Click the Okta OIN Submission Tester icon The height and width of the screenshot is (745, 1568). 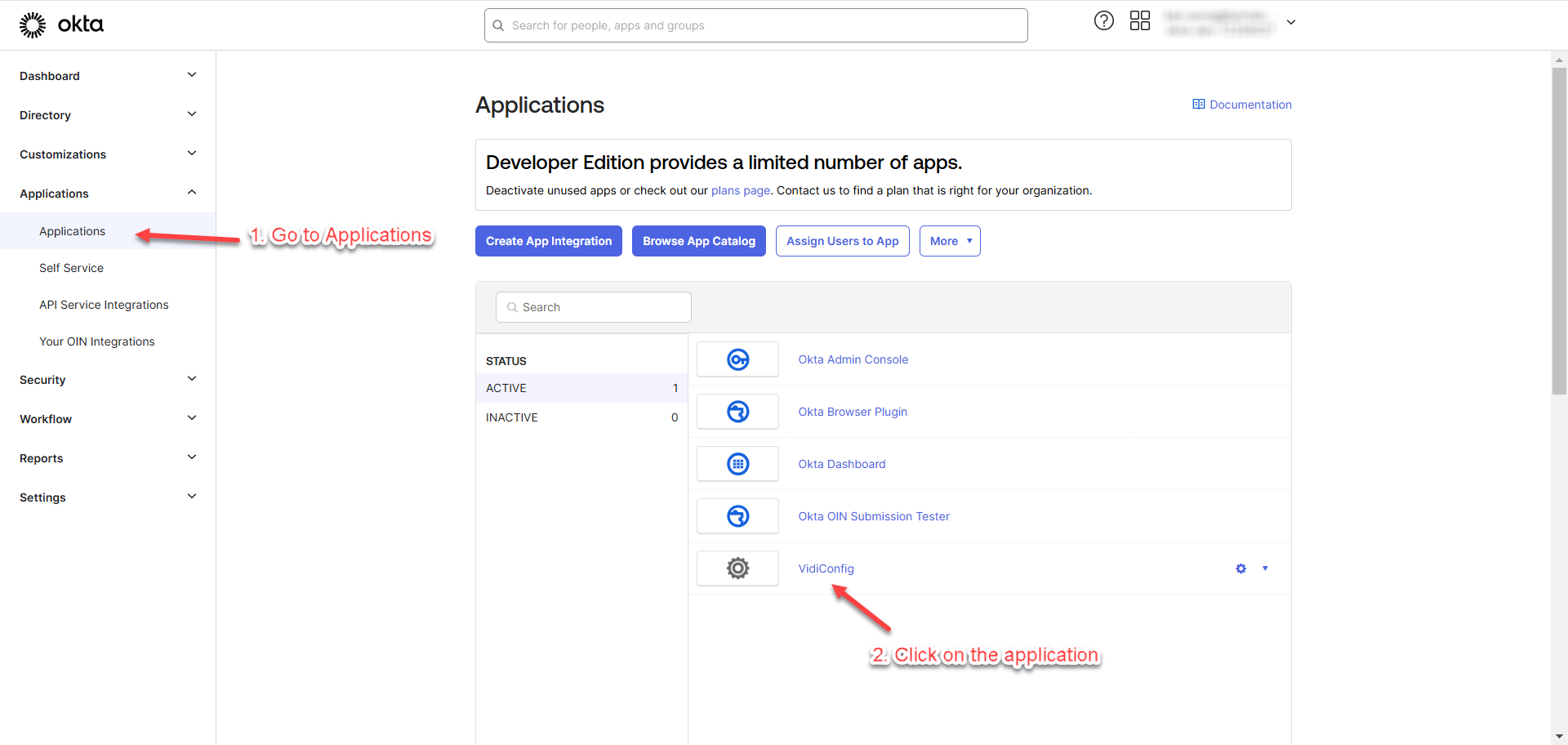(737, 516)
